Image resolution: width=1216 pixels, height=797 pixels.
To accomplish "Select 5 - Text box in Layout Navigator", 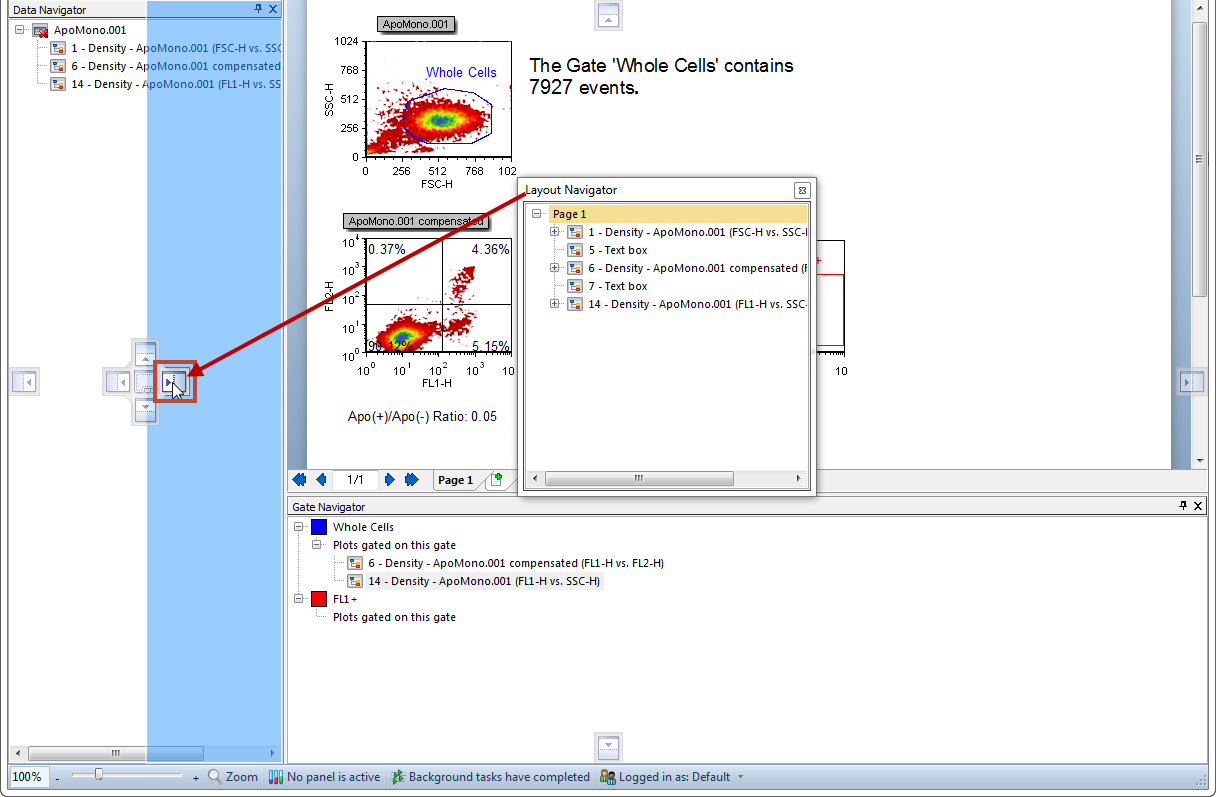I will [x=617, y=250].
